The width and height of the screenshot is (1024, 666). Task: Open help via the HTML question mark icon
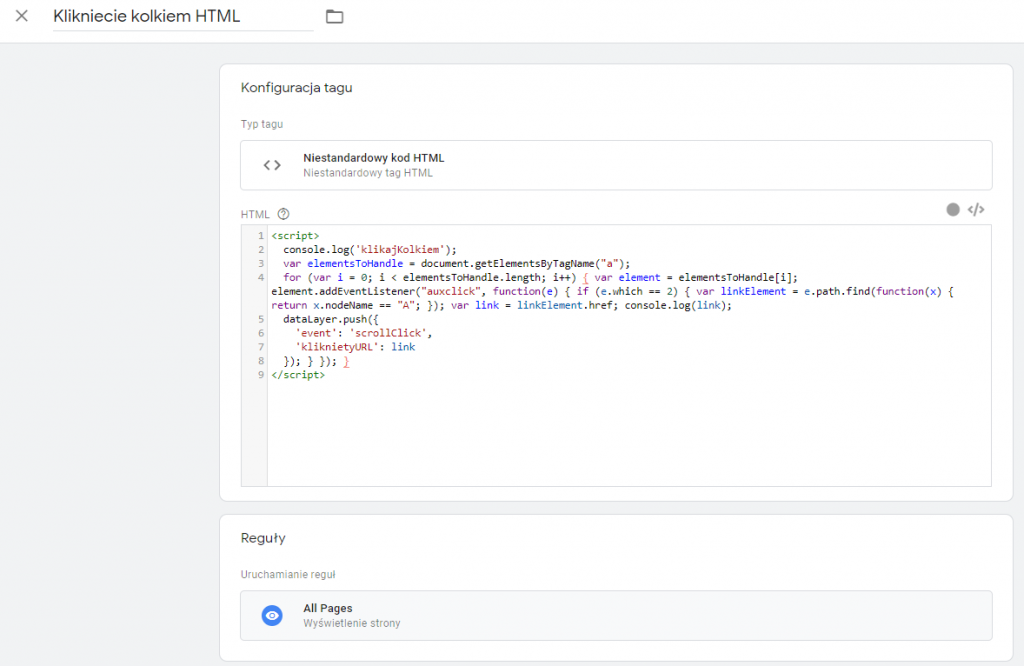[283, 213]
